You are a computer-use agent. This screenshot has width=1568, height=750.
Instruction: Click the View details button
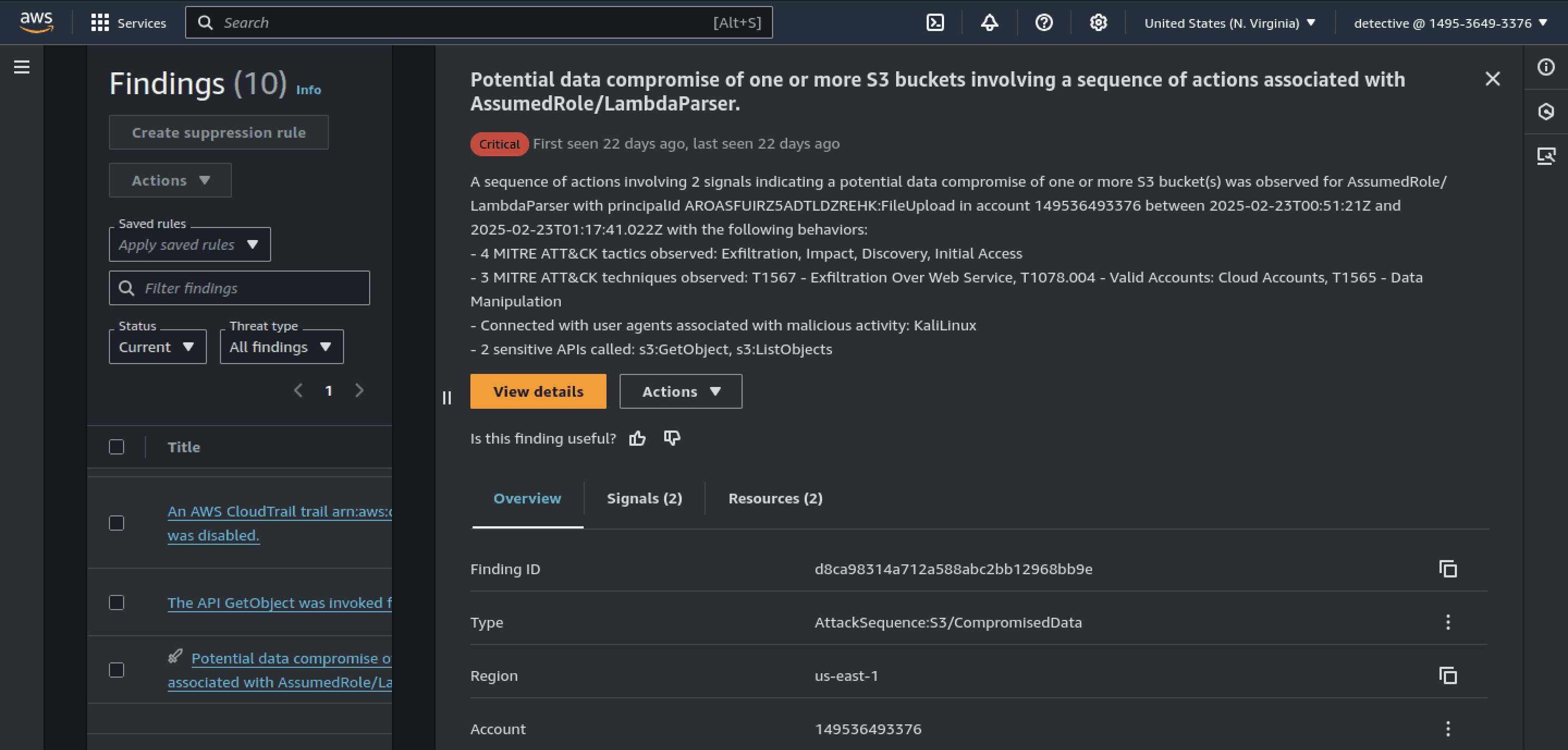(538, 391)
